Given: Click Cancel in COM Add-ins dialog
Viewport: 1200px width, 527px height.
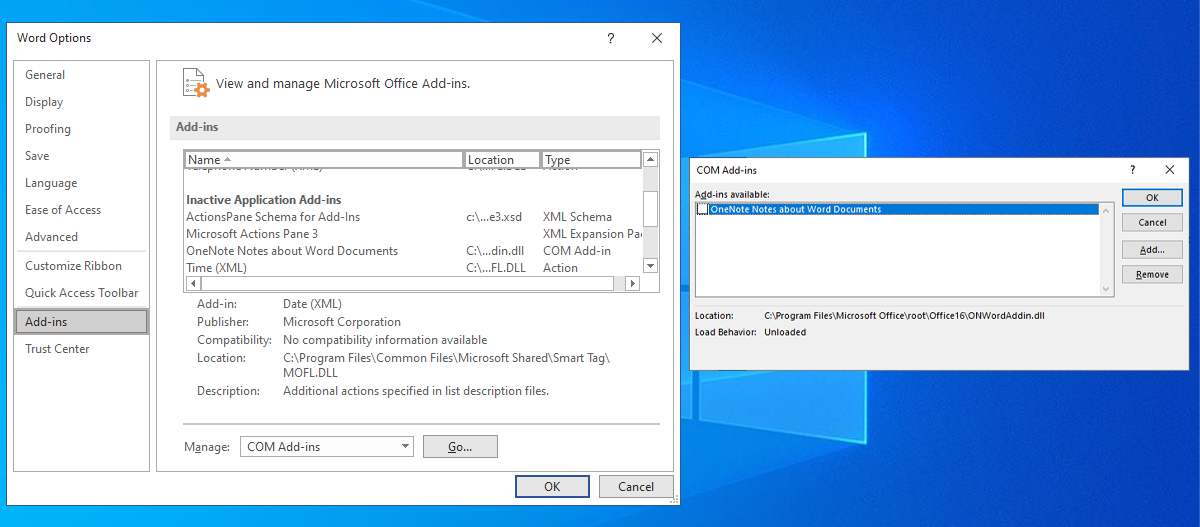Looking at the screenshot, I should (1152, 223).
